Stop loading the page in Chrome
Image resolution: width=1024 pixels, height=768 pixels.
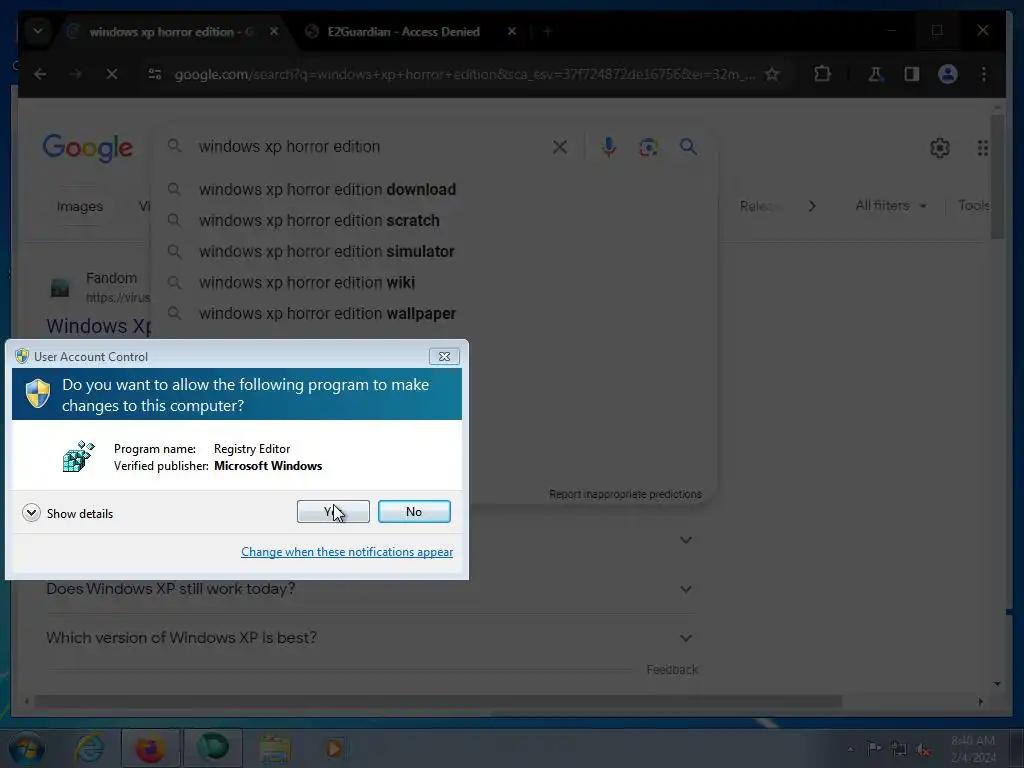112,74
